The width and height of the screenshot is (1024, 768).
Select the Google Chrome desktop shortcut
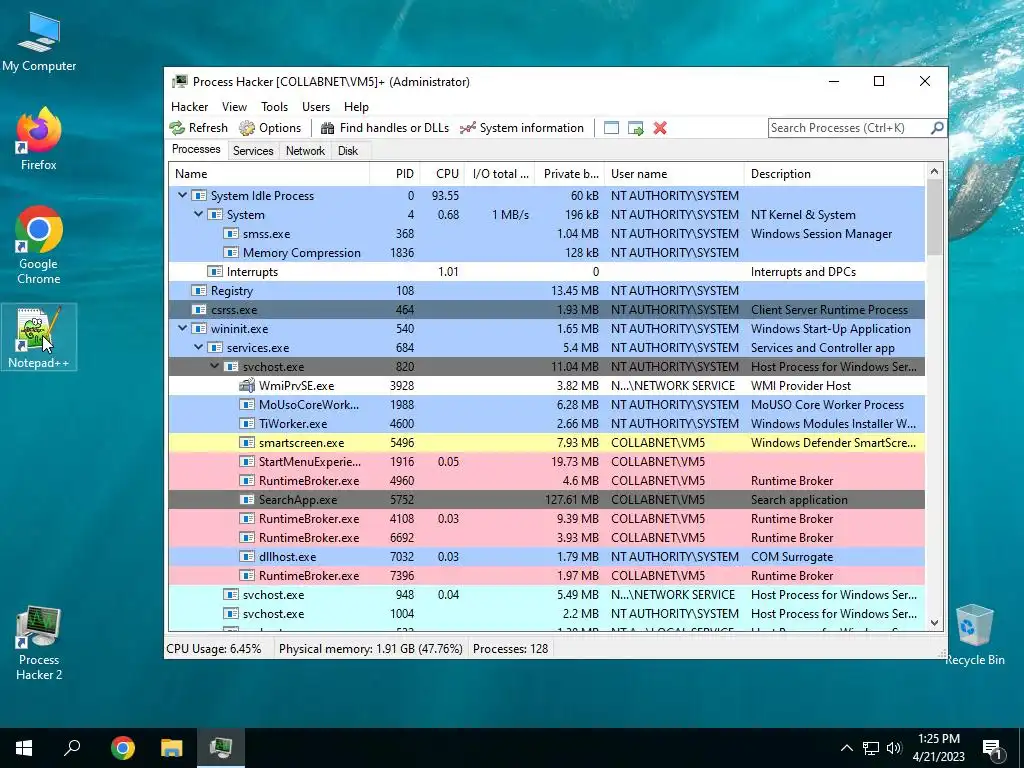click(x=39, y=245)
